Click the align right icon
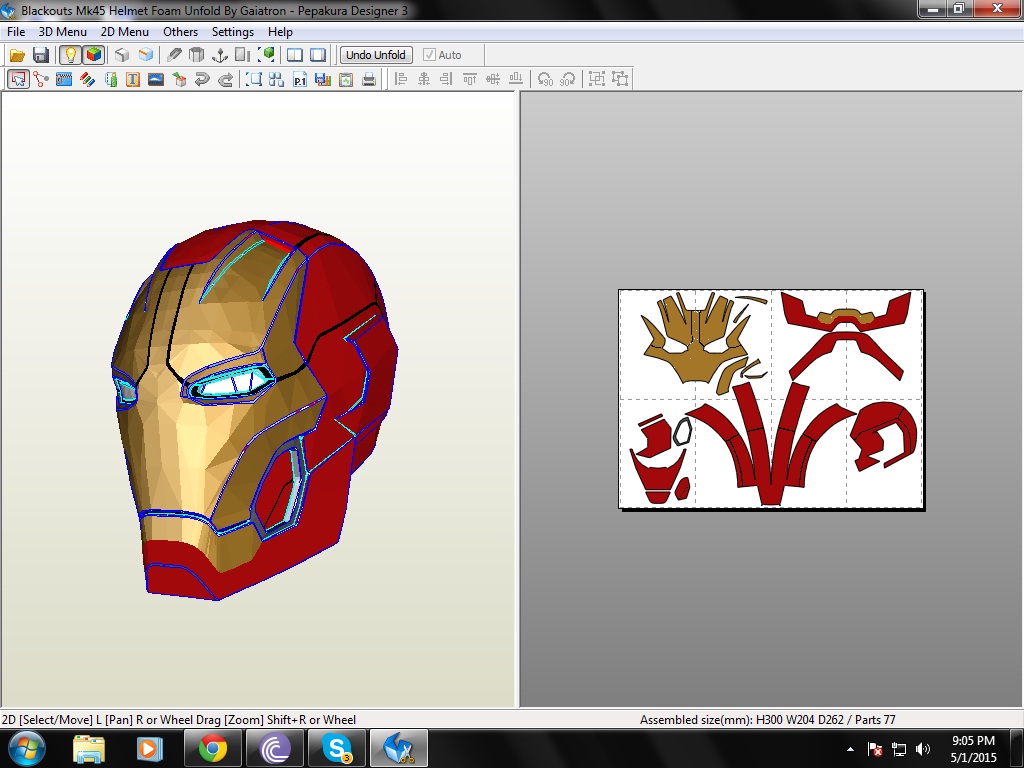 [447, 80]
